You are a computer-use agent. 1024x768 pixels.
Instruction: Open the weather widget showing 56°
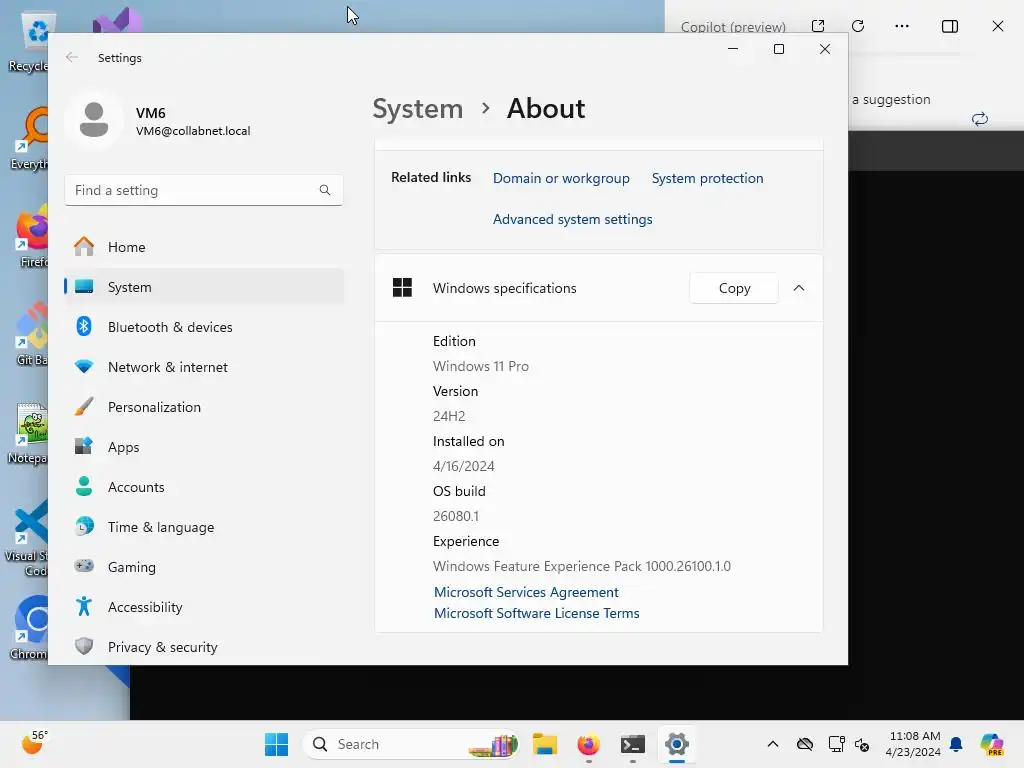tap(35, 743)
